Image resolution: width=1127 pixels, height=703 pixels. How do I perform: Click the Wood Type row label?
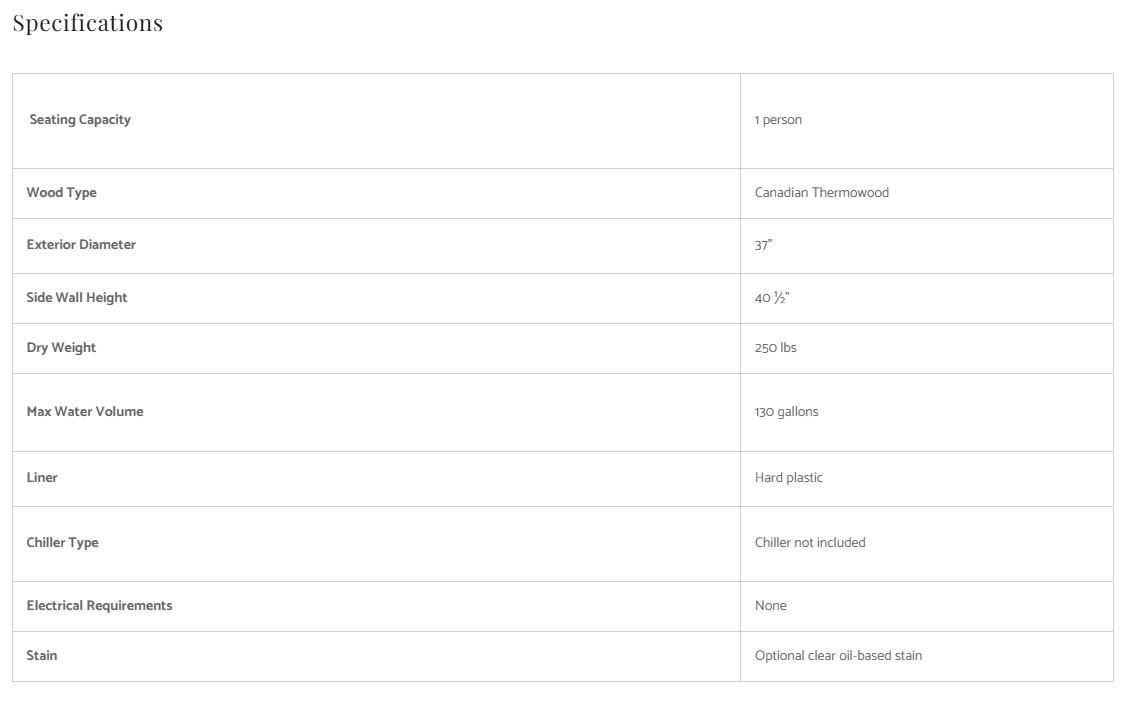(62, 193)
